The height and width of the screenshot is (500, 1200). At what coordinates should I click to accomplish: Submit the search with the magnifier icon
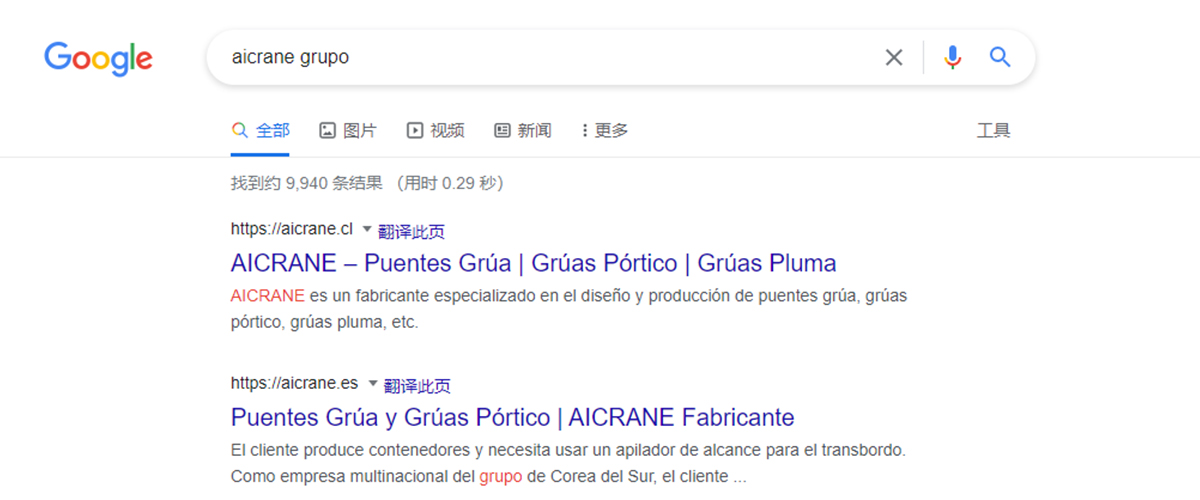click(1000, 57)
